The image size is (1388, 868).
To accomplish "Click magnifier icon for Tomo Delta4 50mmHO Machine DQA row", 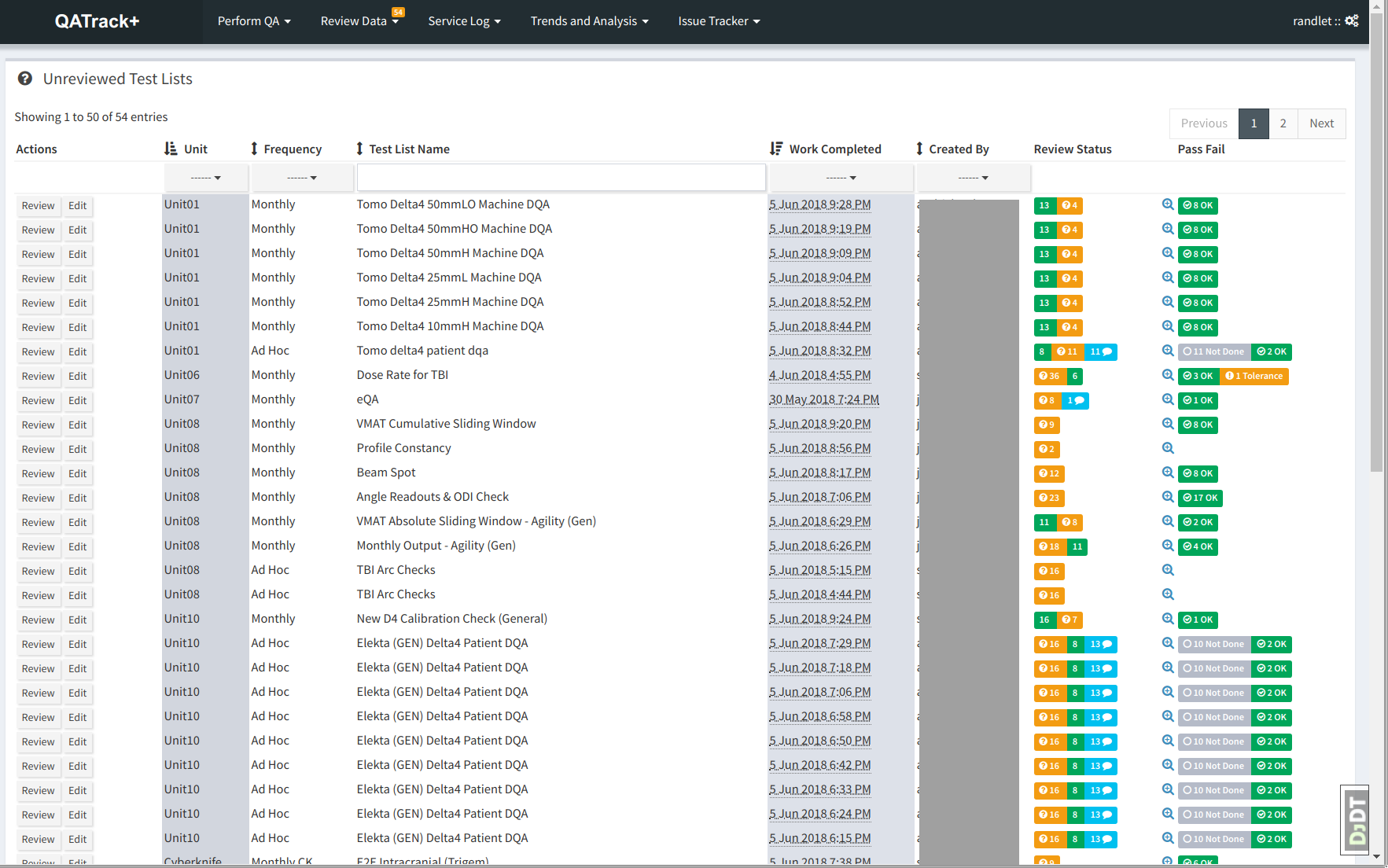I will [1168, 229].
